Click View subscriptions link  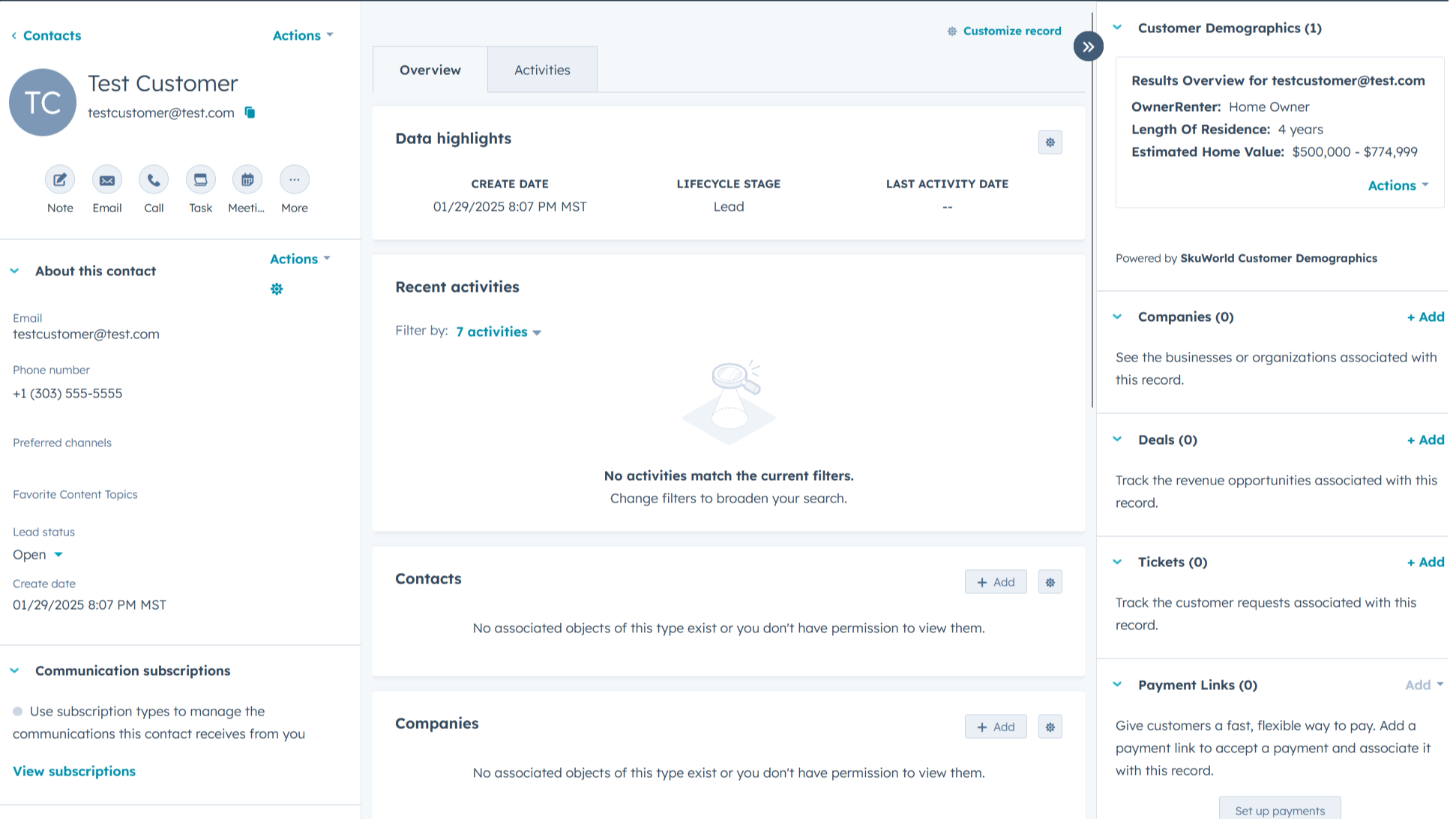(74, 771)
